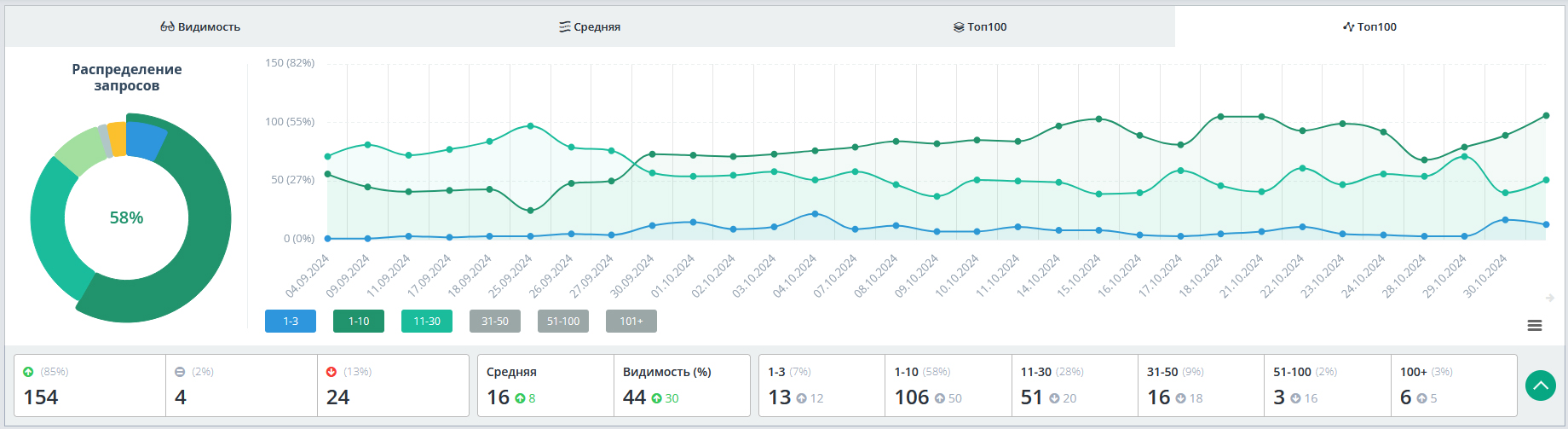Screen dimensions: 1568x429
Task: Enable the 31-50 series in legend
Action: pos(495,322)
